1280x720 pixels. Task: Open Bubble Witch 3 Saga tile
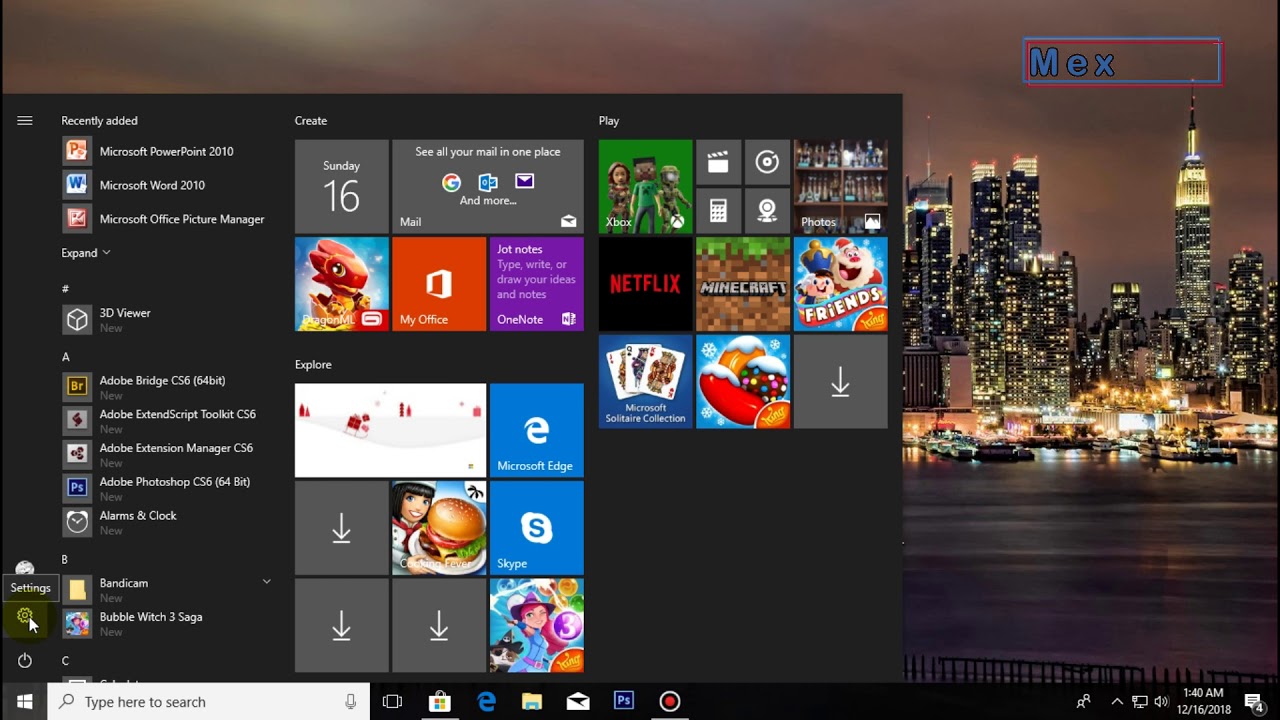[536, 625]
